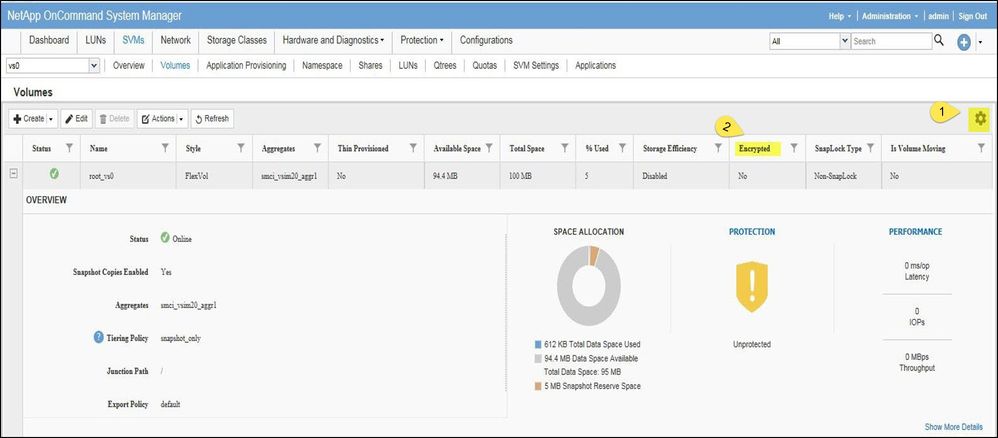Filter the Thin Provisioned column
Image resolution: width=998 pixels, height=438 pixels.
[413, 148]
